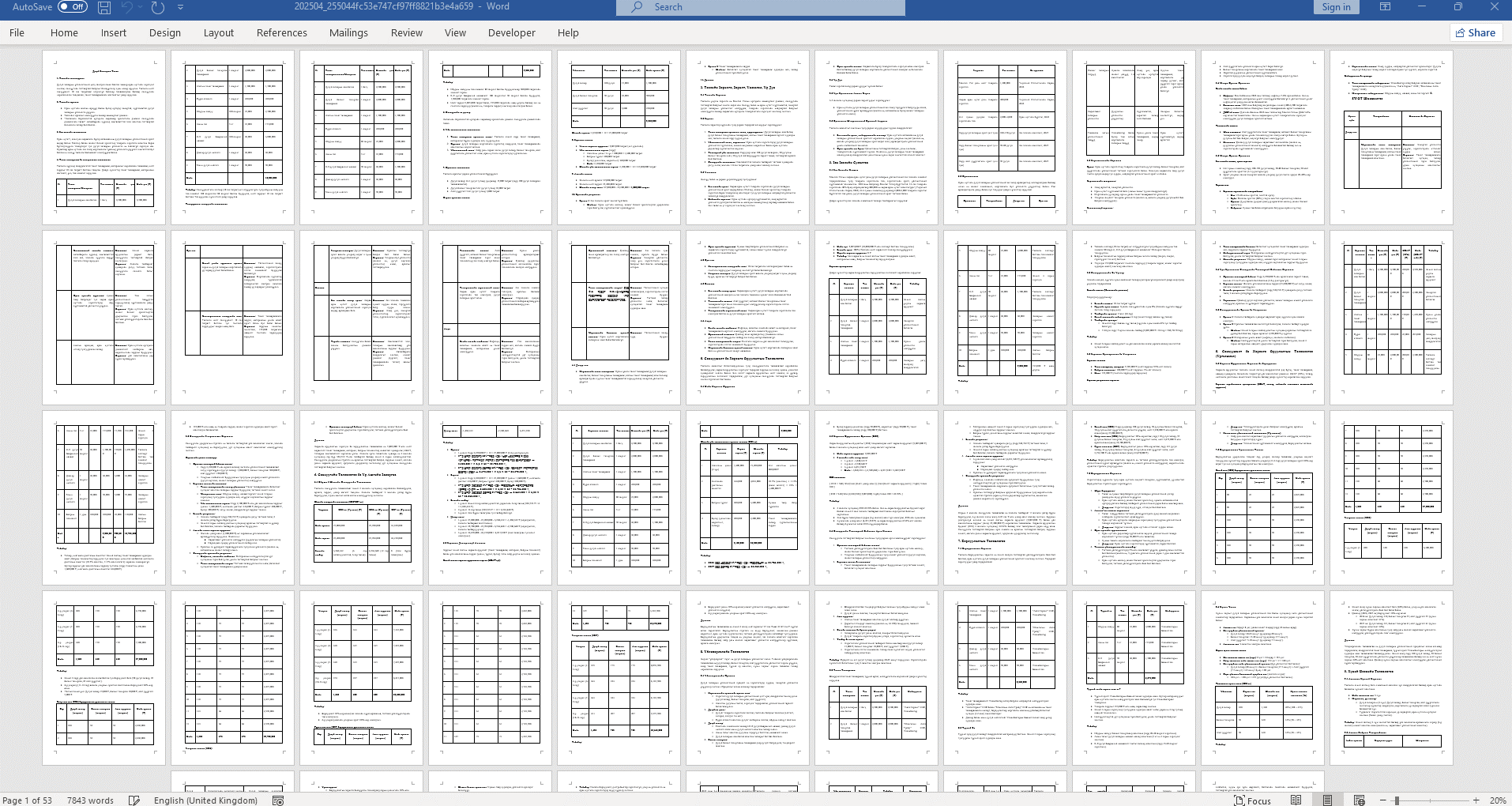
Task: Switch to Web Layout view
Action: tap(1359, 800)
